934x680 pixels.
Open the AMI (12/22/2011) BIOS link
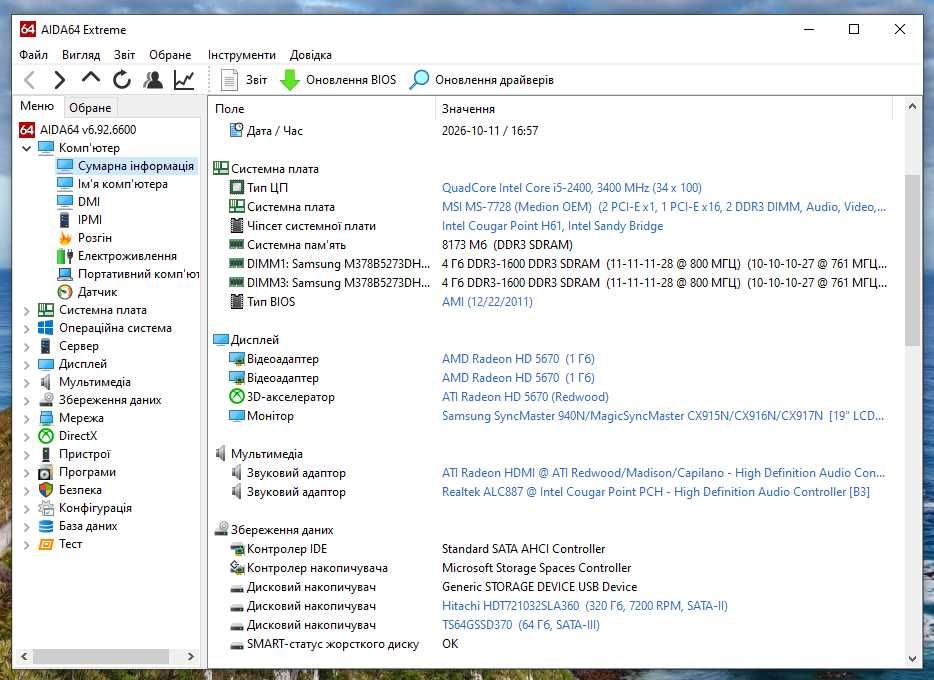pos(487,302)
